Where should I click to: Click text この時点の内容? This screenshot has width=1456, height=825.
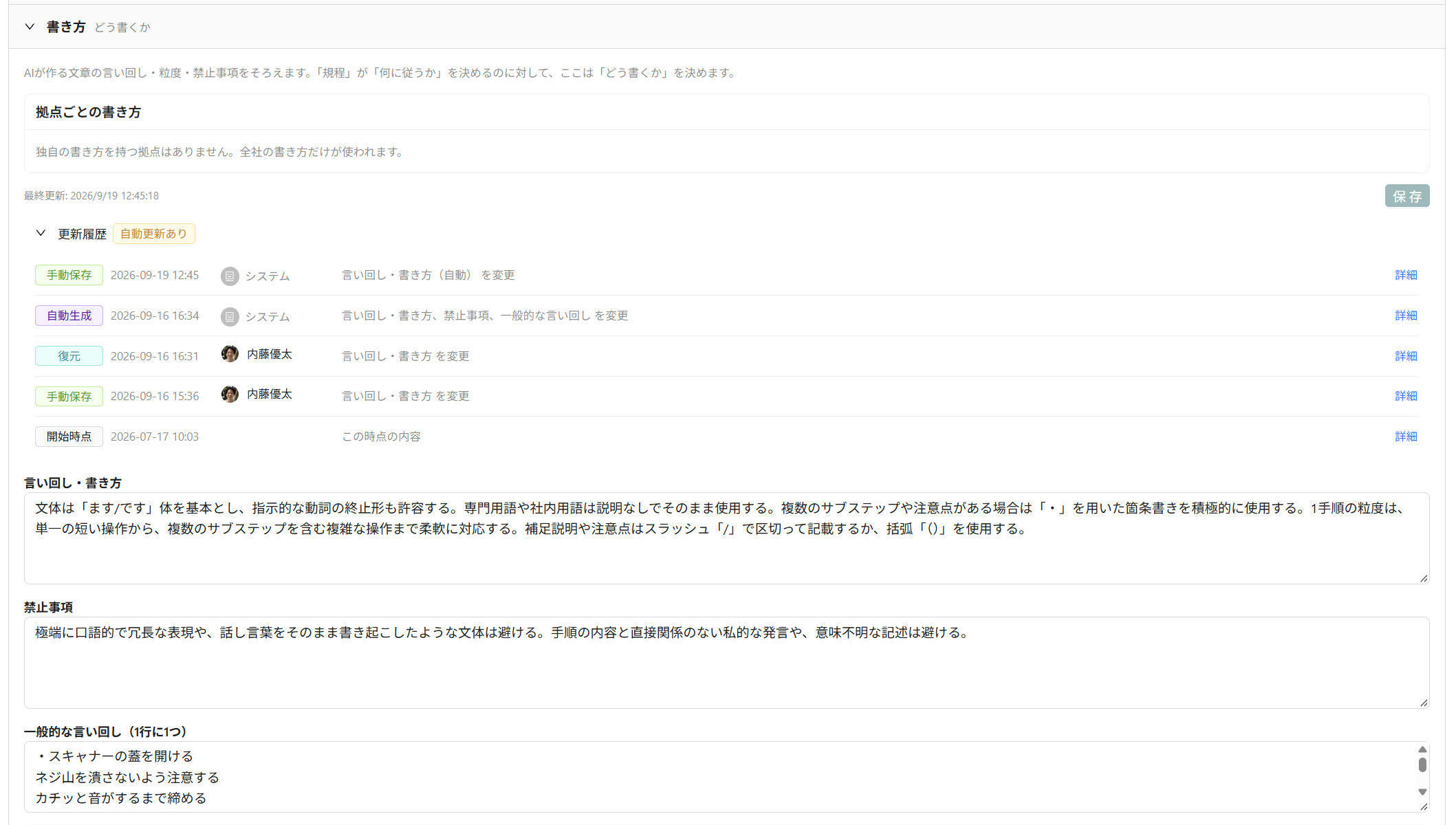[x=381, y=437]
